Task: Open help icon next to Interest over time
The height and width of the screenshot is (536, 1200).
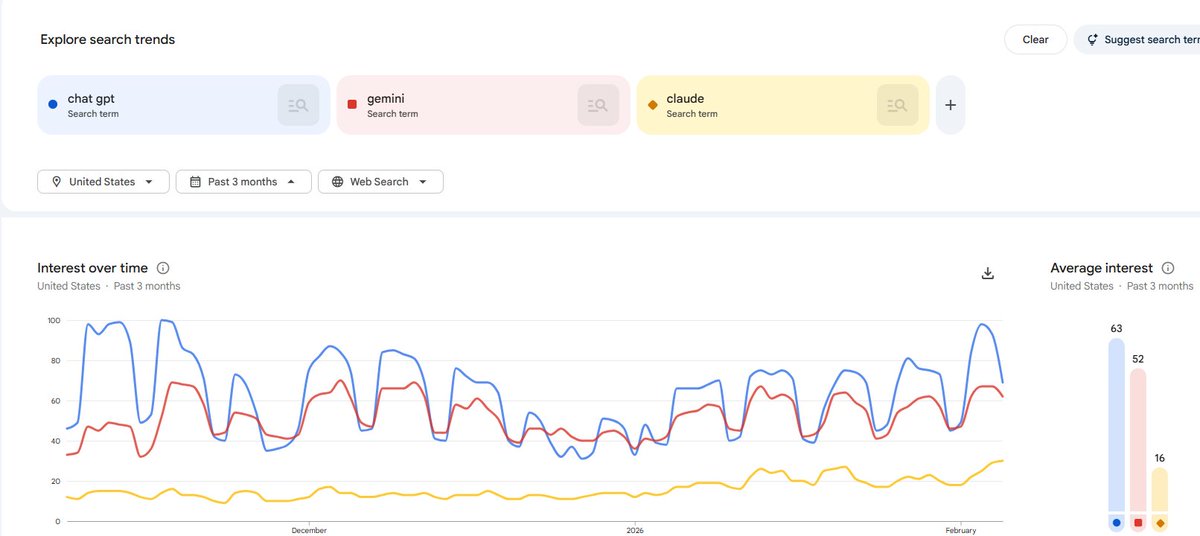Action: tap(163, 268)
